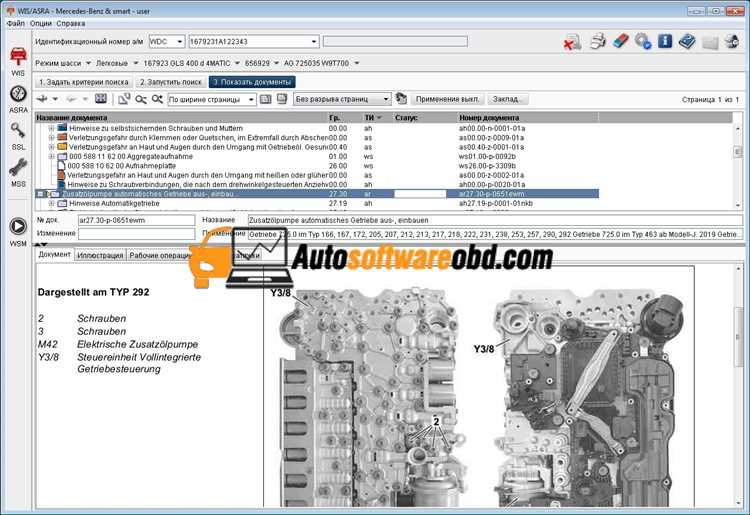Select Hinweise zu Schraubverbindungen row
Screen dimensions: 750x515
click(317, 185)
